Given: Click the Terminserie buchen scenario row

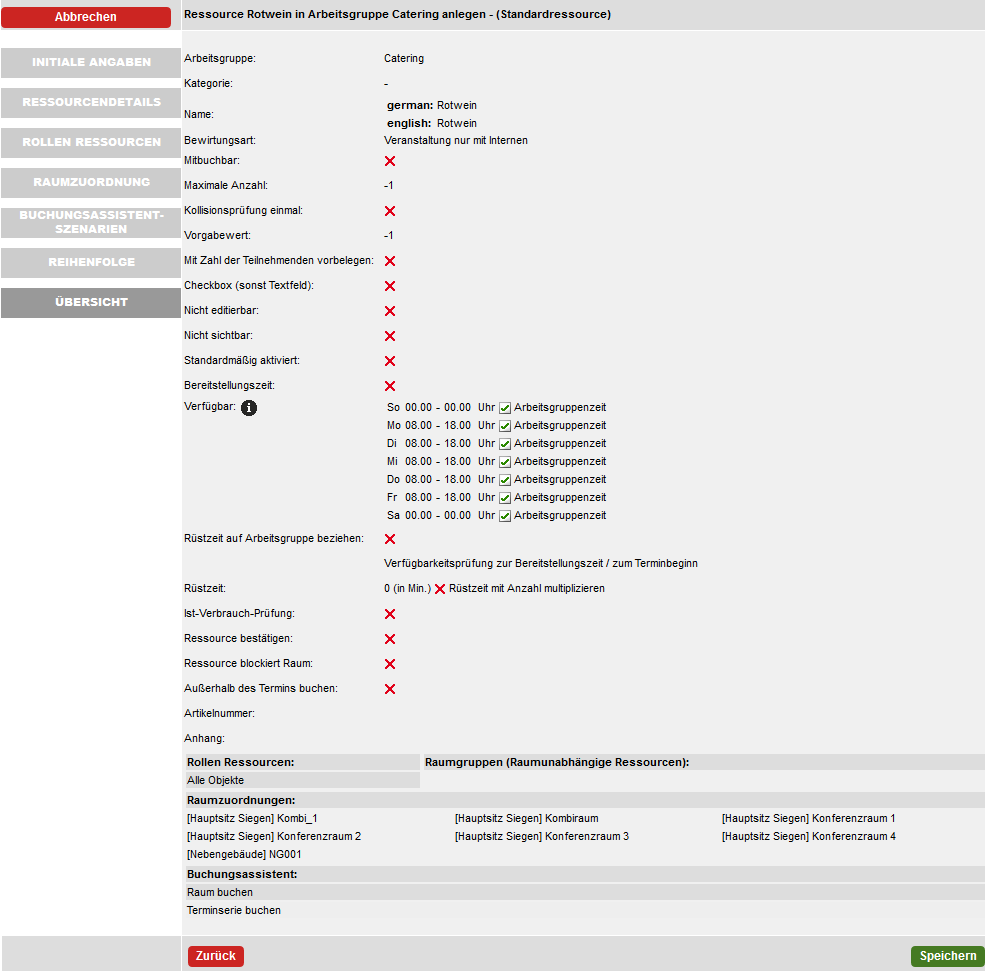Looking at the screenshot, I should [584, 911].
